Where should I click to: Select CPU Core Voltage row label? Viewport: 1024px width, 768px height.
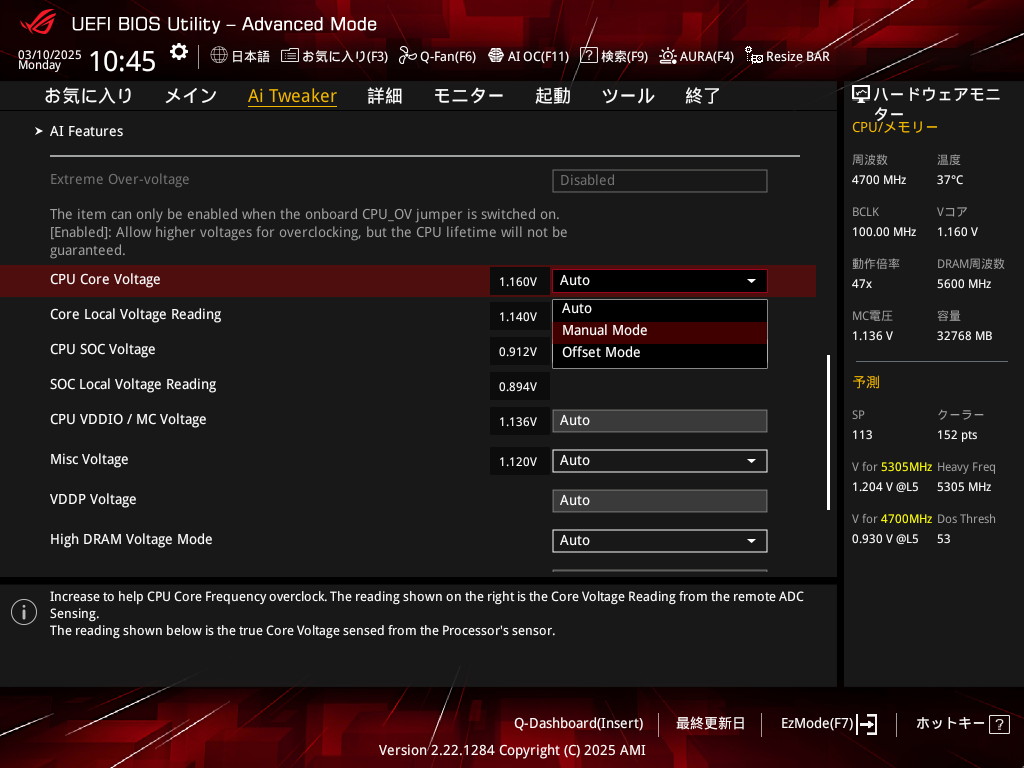(105, 280)
